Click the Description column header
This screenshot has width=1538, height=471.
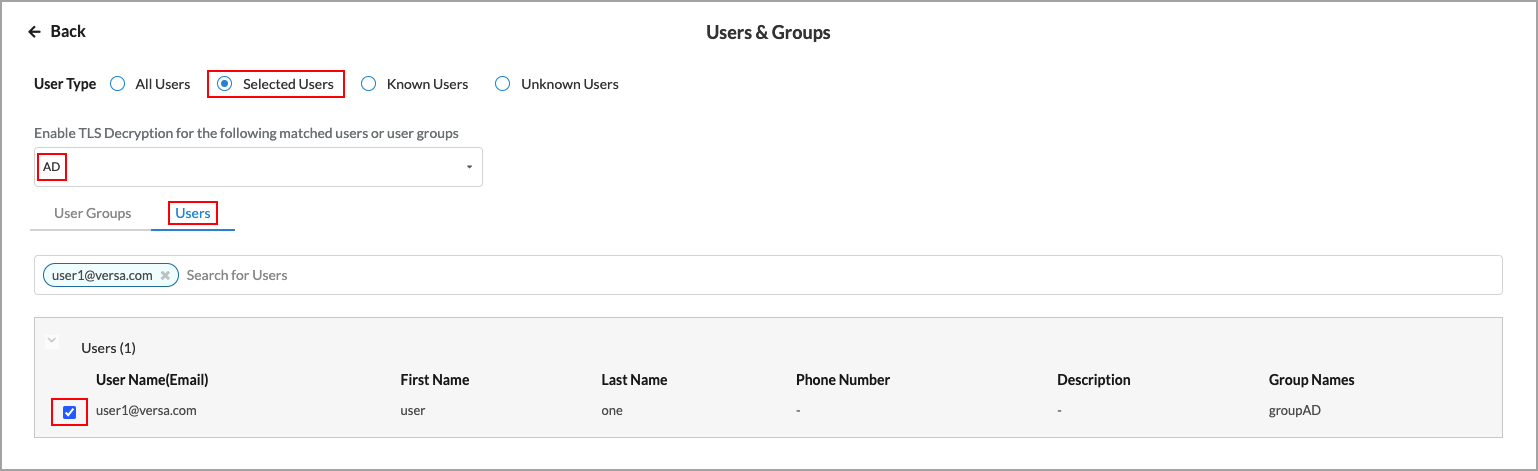1093,380
